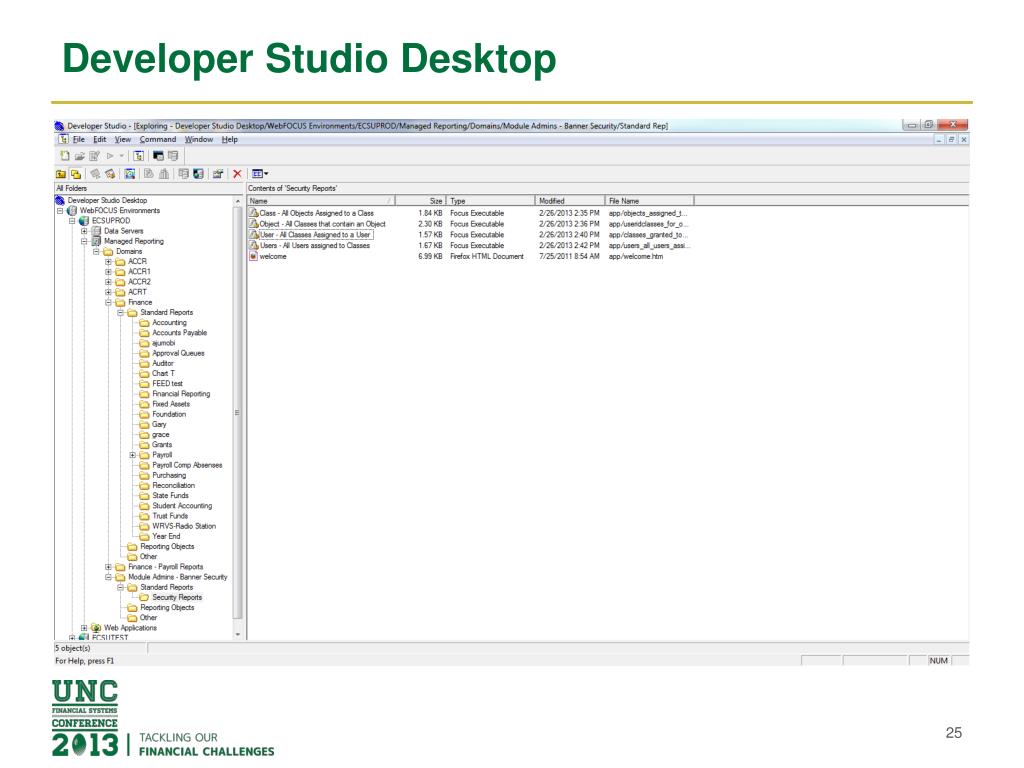
Task: Click the folder tree scrollbar up arrow
Action: coord(238,201)
